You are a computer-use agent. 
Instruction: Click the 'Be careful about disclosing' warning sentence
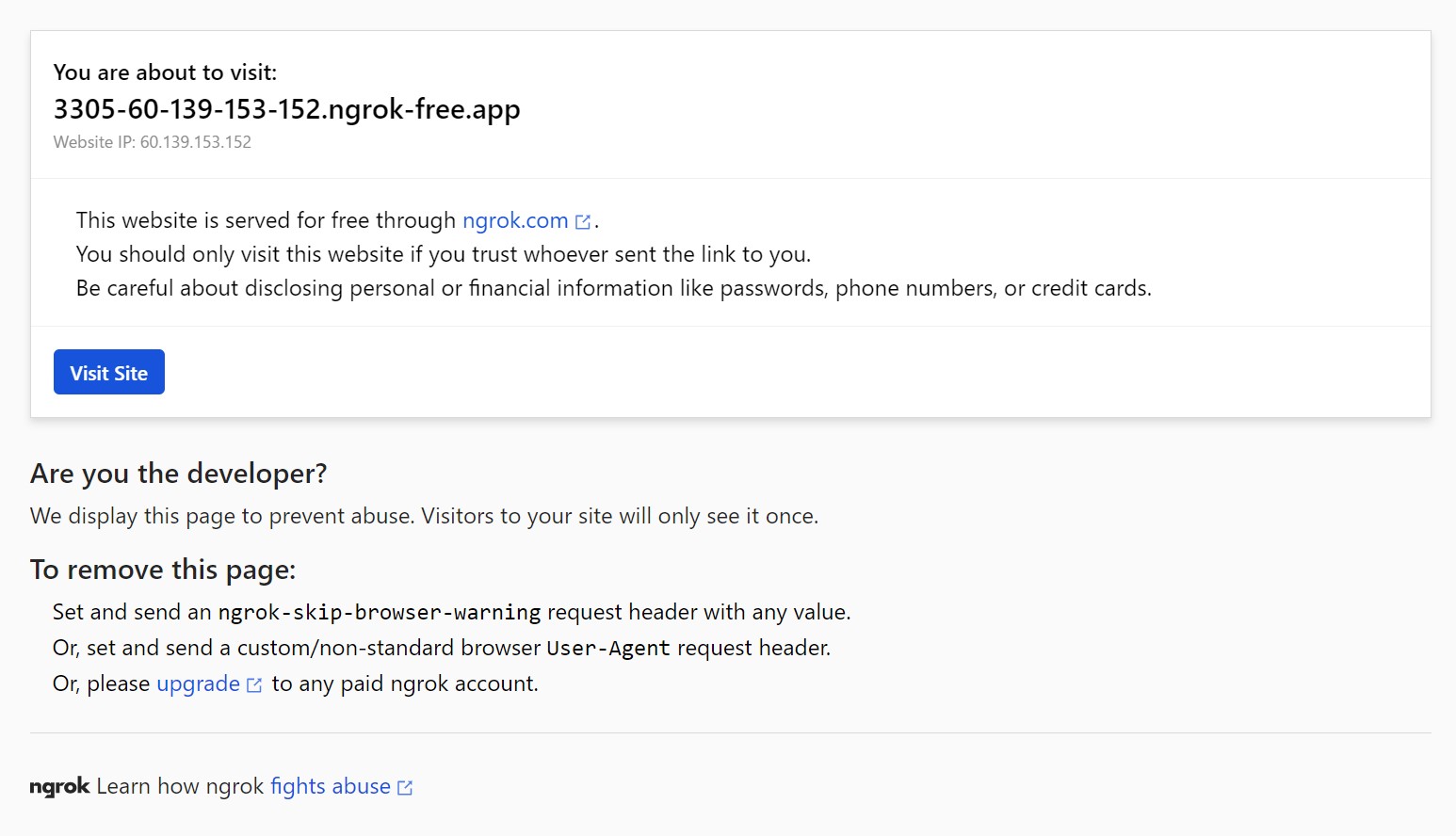(614, 288)
